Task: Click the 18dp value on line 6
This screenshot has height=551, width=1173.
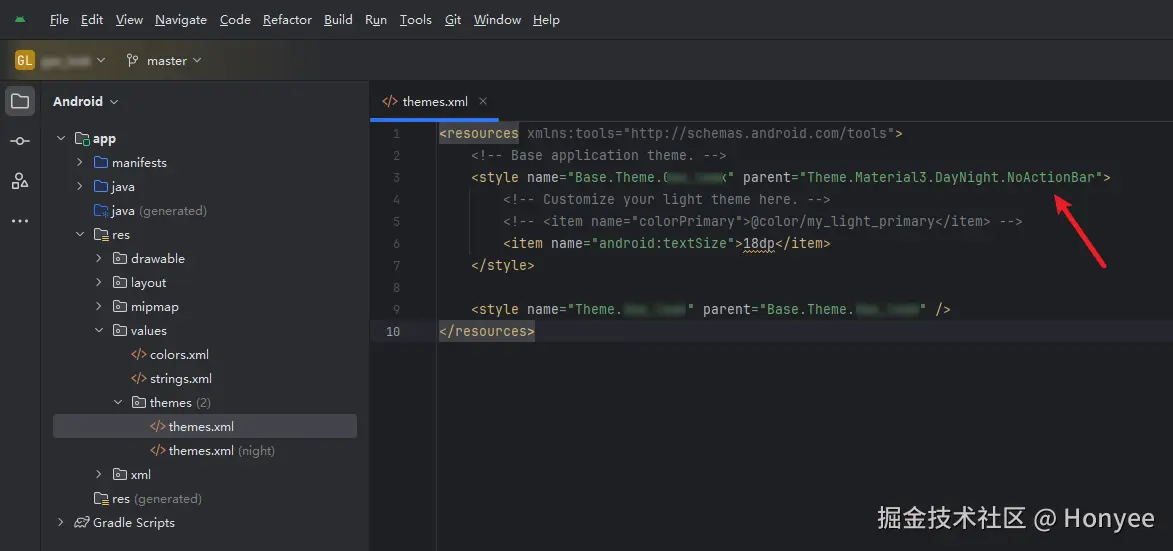Action: (x=759, y=244)
